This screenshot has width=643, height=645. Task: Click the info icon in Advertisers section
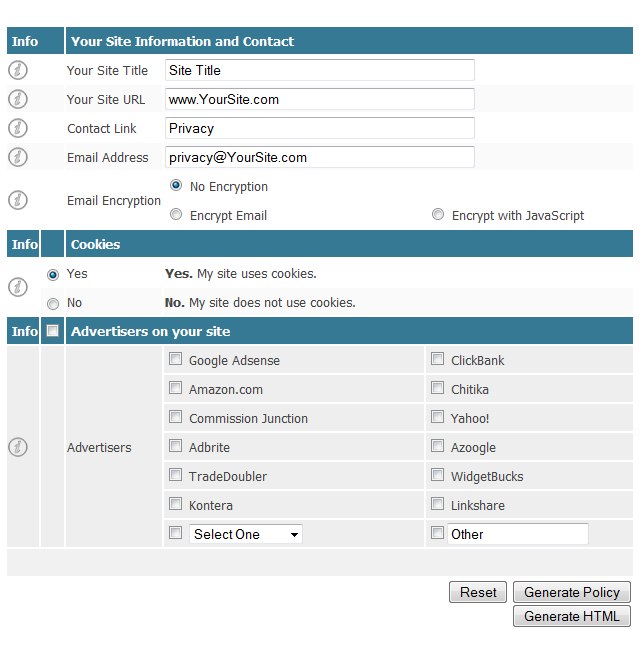[x=18, y=447]
